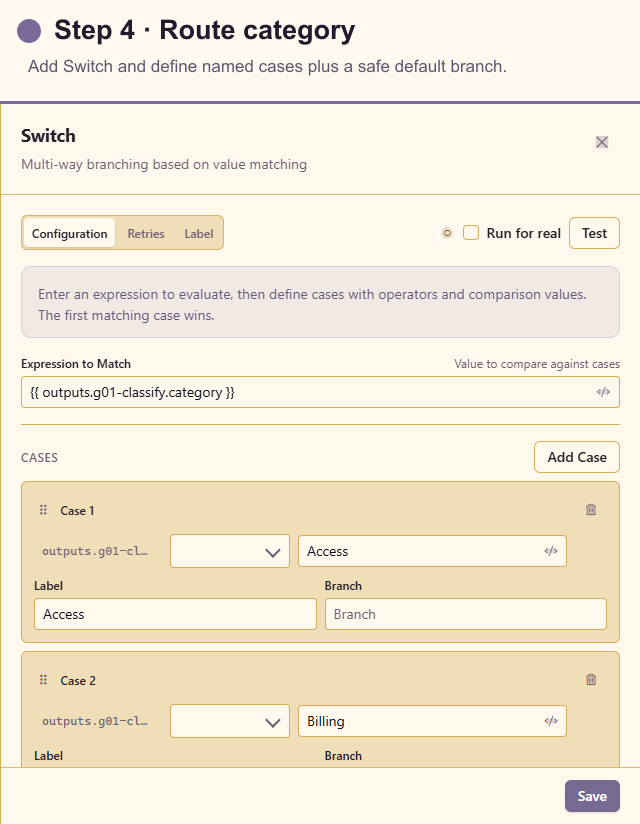
Task: Open the Label tab
Action: pyautogui.click(x=199, y=233)
